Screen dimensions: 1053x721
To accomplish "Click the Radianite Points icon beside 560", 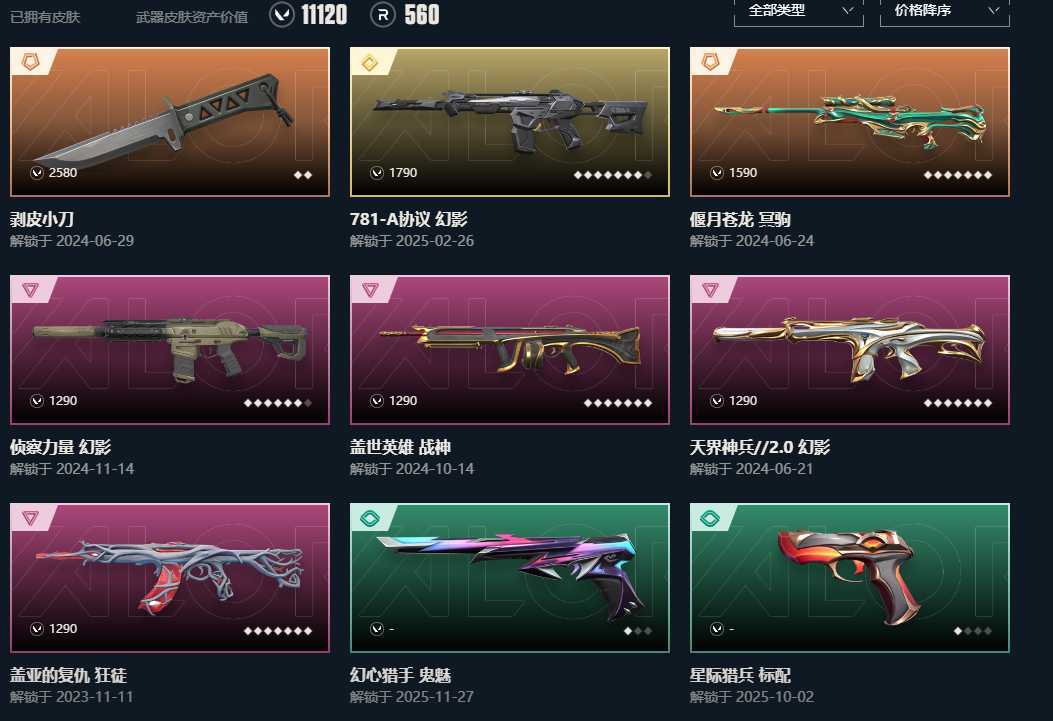I will (x=383, y=14).
